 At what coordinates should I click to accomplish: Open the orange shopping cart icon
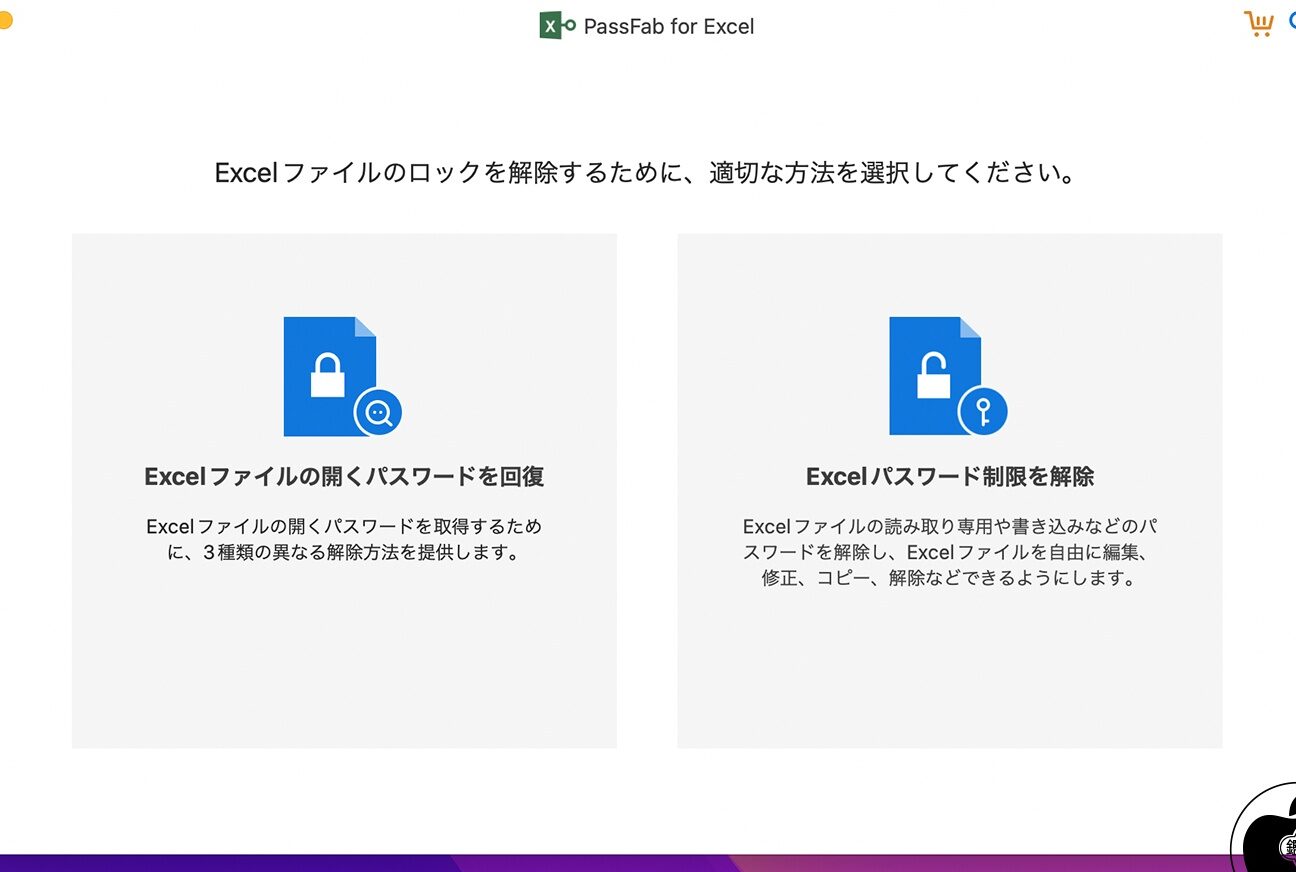1258,23
